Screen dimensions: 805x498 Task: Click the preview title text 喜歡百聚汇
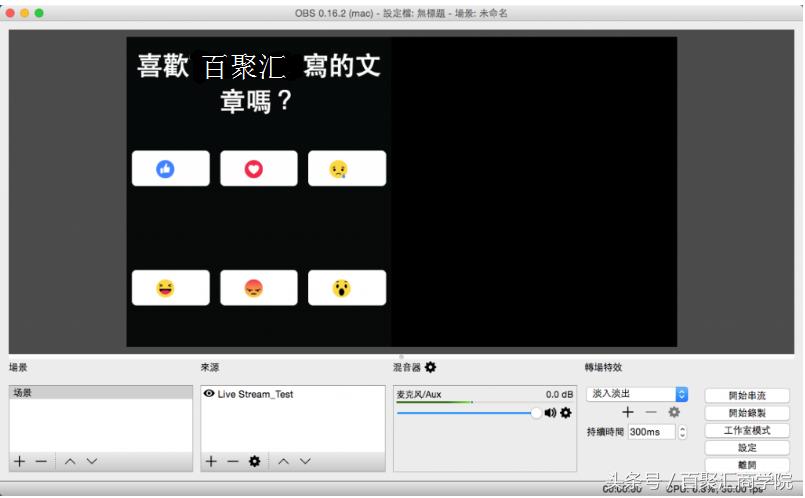[212, 66]
